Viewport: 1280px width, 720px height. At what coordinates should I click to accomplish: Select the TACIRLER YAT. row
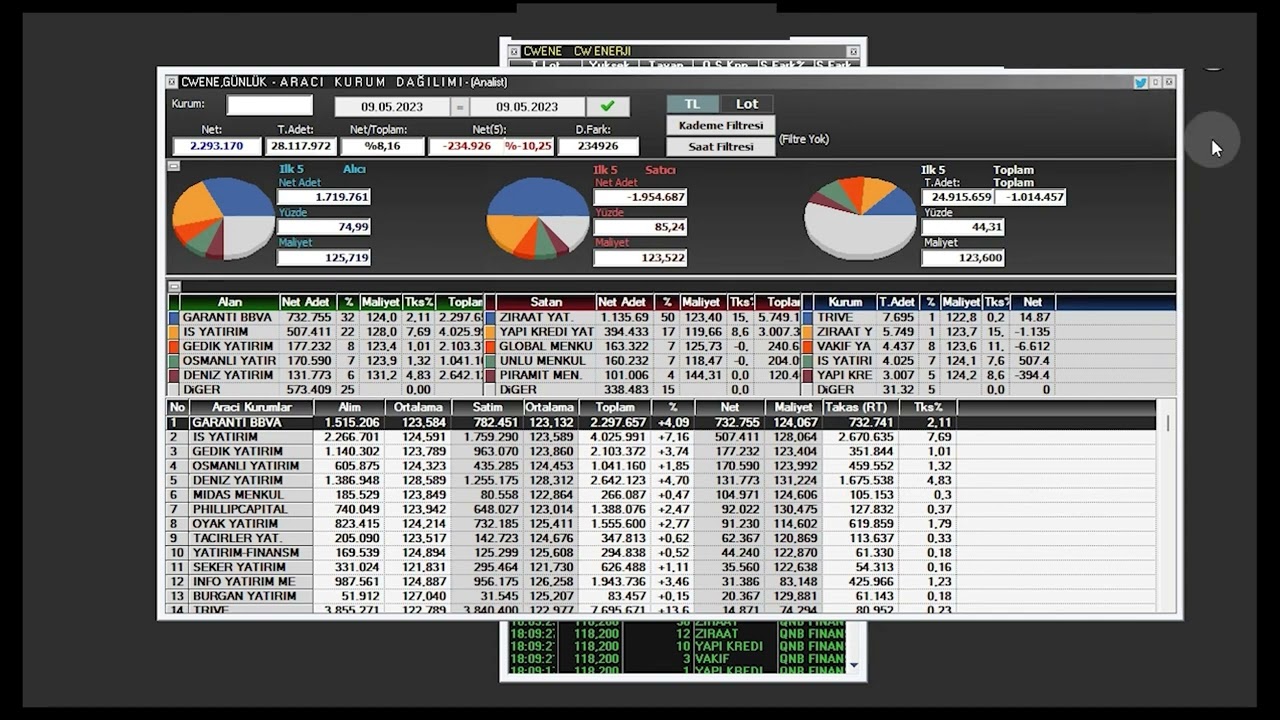coord(660,539)
